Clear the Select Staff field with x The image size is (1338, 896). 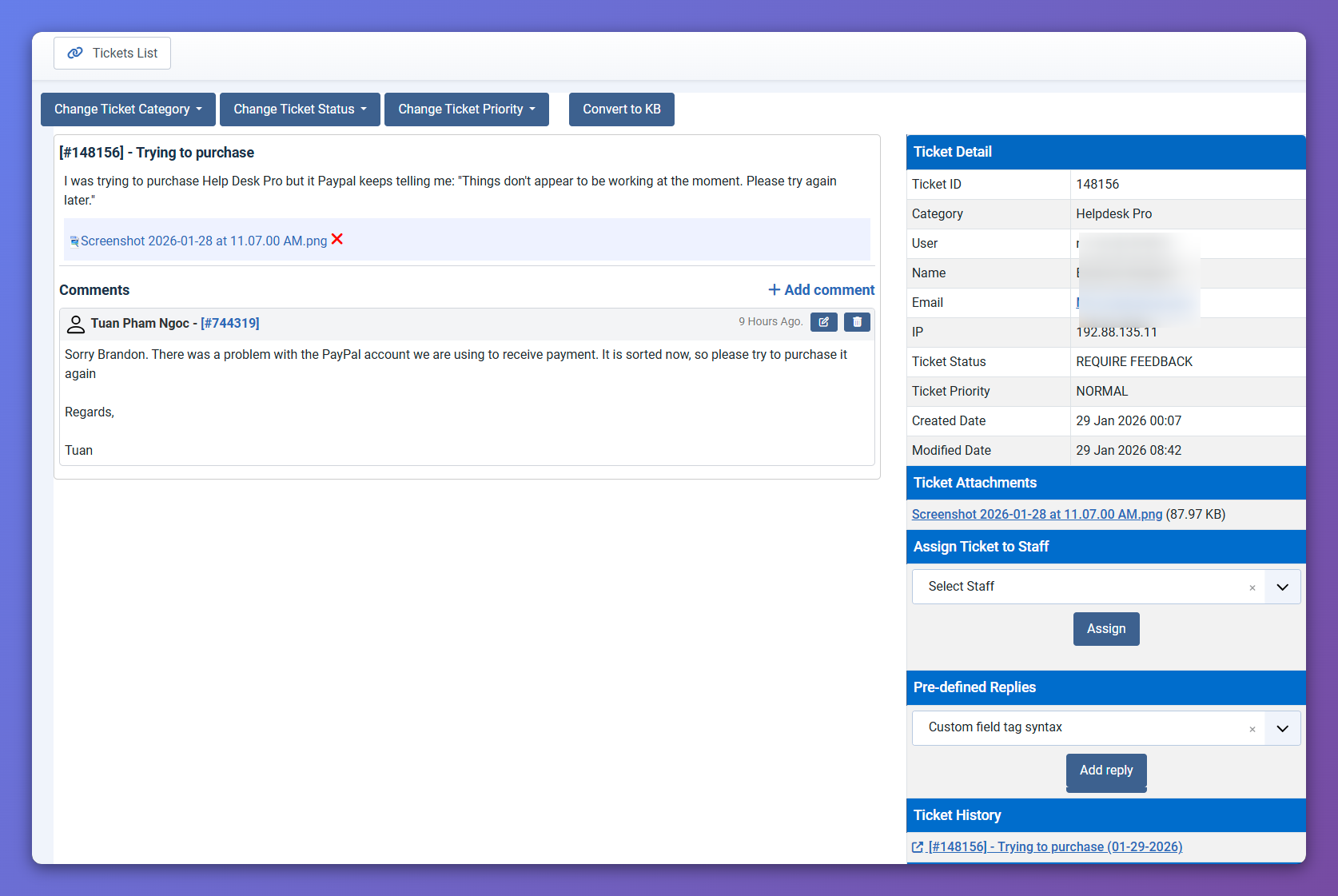click(1252, 587)
